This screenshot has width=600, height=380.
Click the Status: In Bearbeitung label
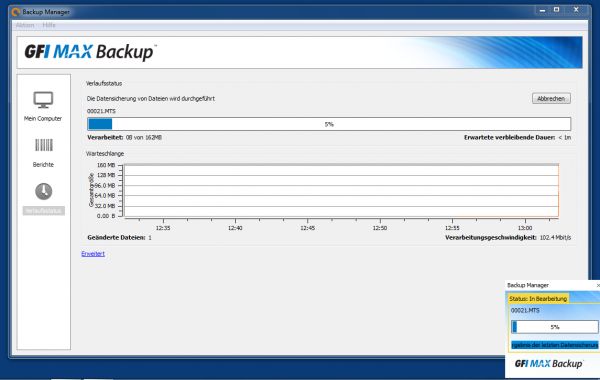pos(538,298)
